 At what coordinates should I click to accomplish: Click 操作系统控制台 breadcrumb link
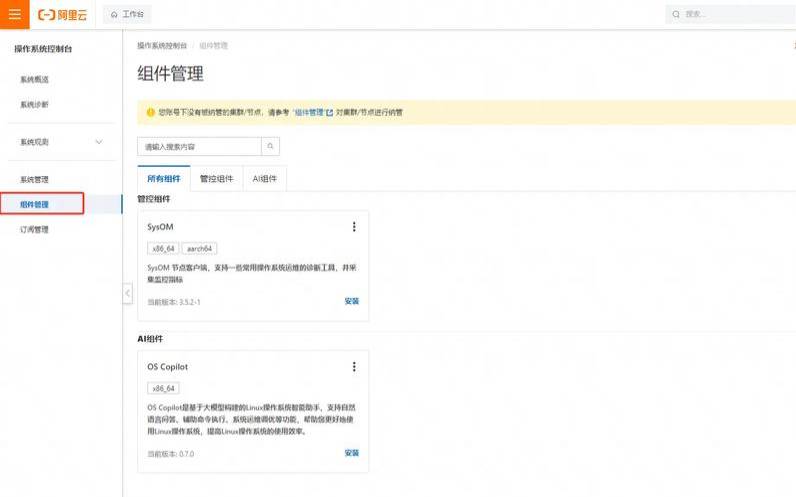[162, 46]
